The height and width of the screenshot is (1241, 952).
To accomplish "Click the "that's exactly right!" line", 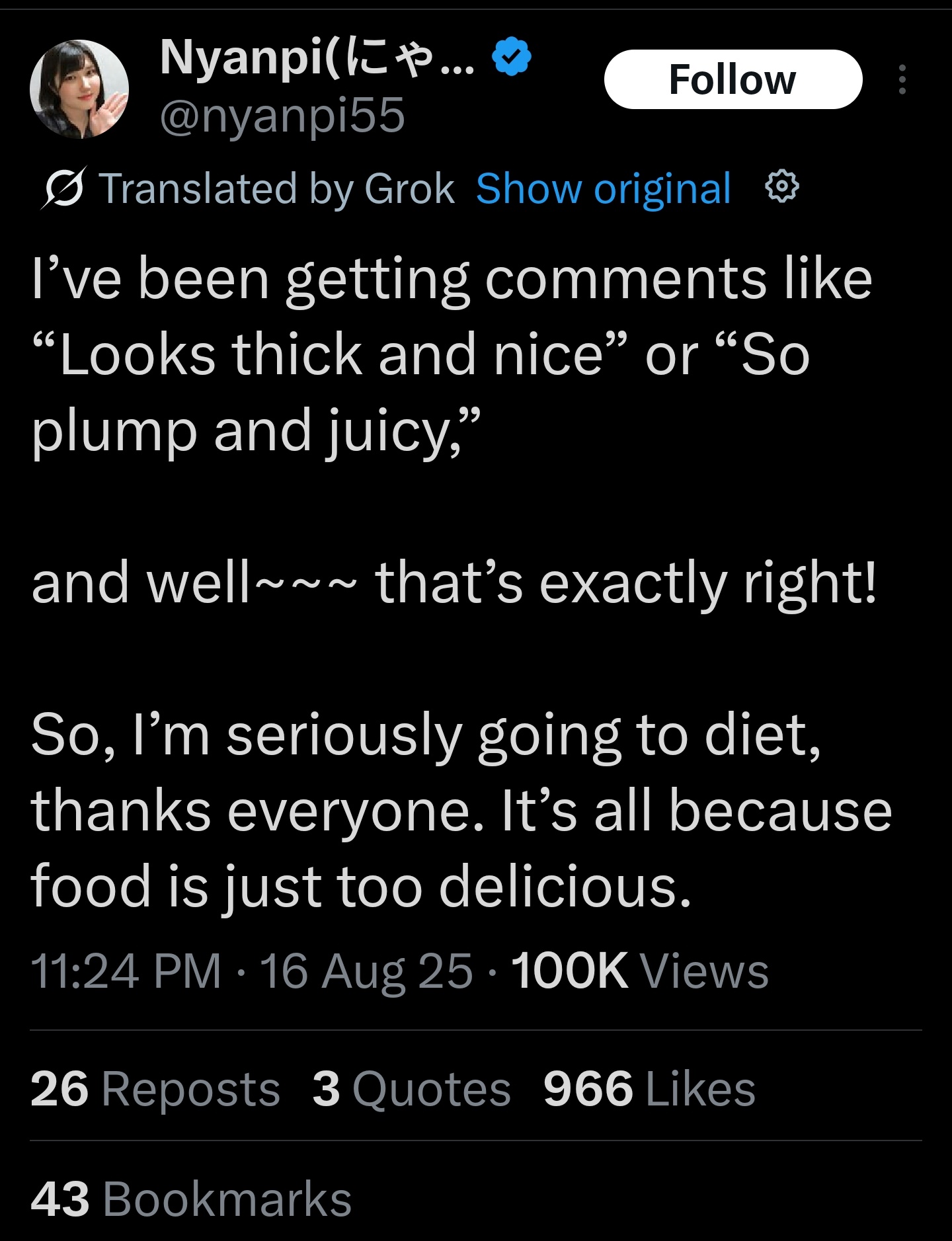I will click(625, 583).
